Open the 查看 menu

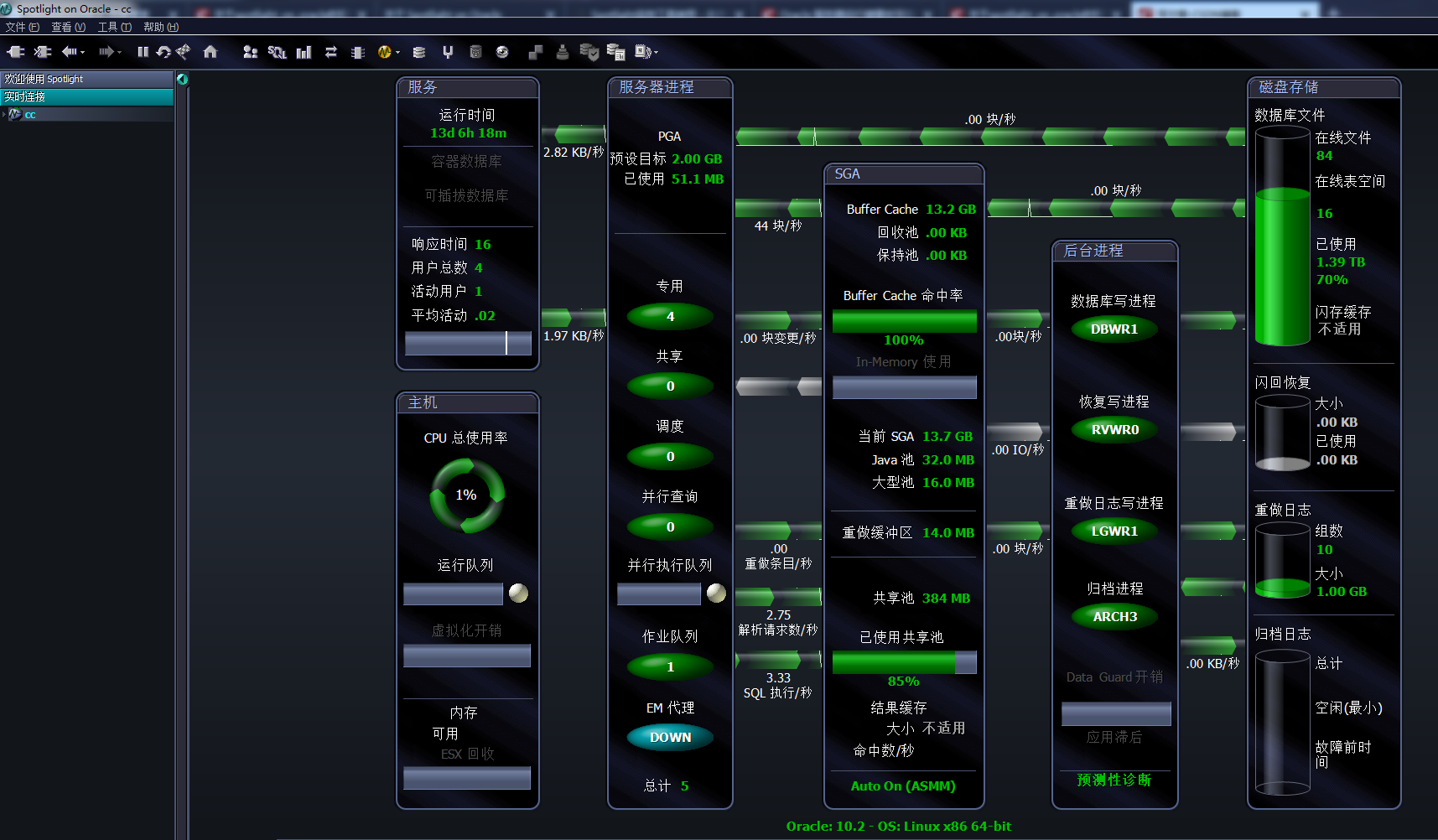pyautogui.click(x=68, y=27)
